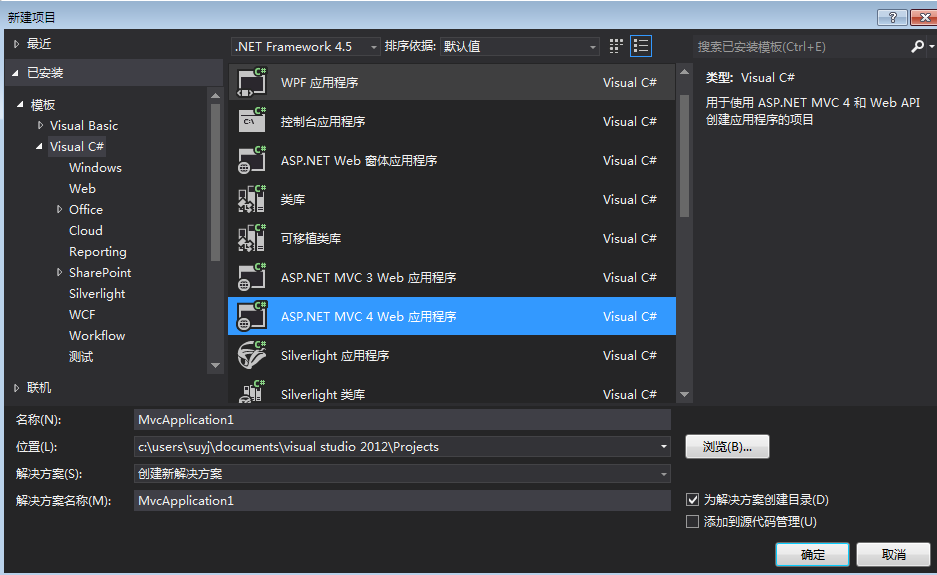Screen dimensions: 937x575
Task: Click template list scrollbar down arrow
Action: point(684,394)
